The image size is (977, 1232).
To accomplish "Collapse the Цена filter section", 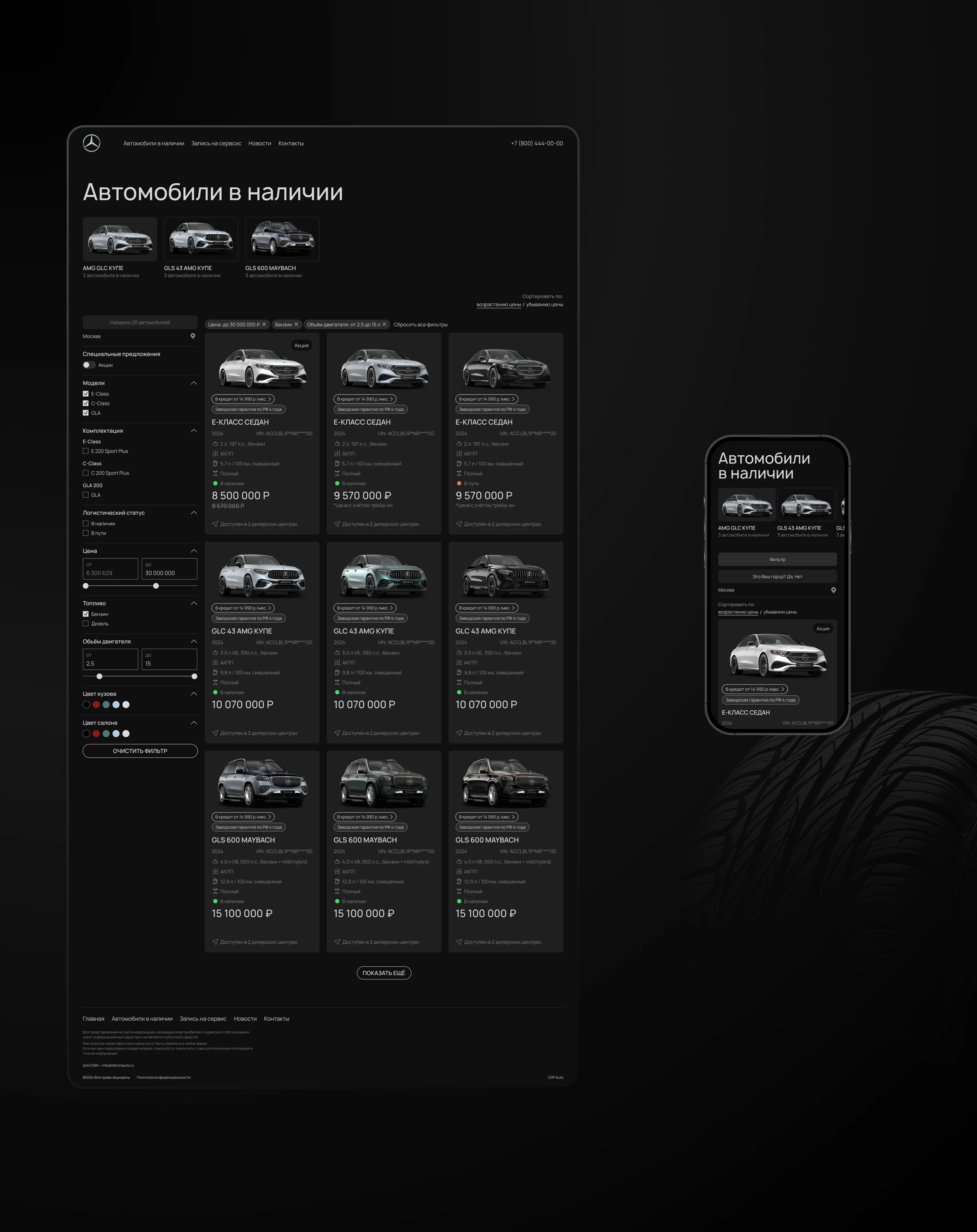I will [194, 551].
